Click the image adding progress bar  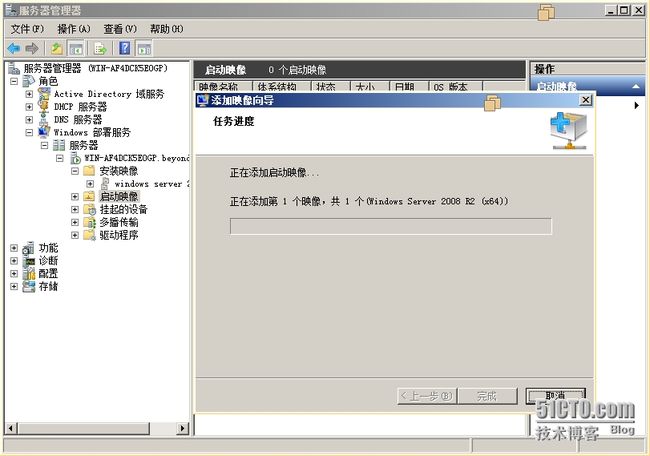(x=391, y=226)
